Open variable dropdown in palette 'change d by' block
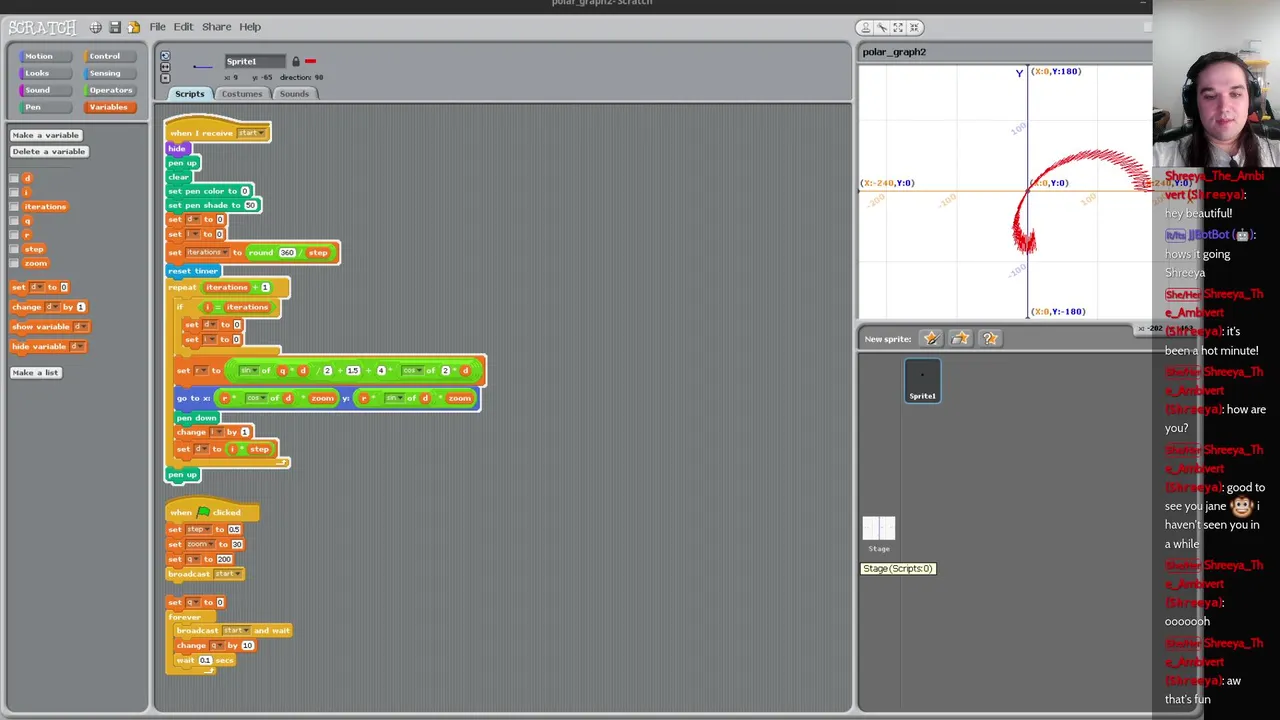The image size is (1280, 720). (x=51, y=307)
